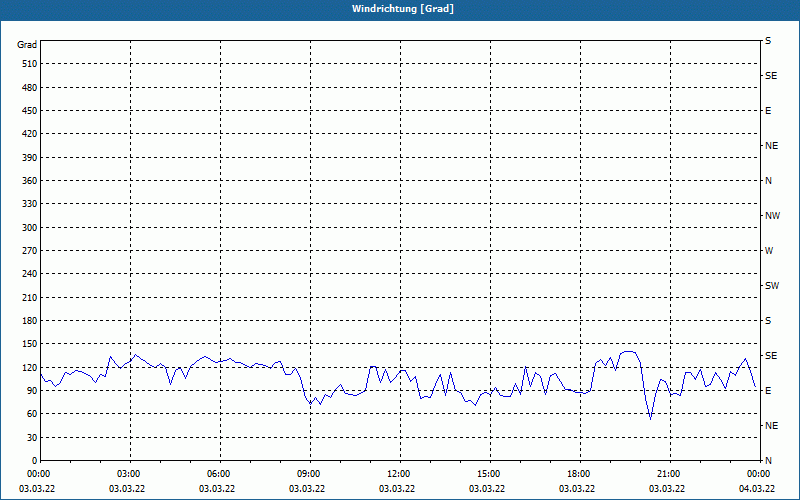The image size is (800, 500).
Task: Pick the y-axis value "180"
Action: (30, 321)
